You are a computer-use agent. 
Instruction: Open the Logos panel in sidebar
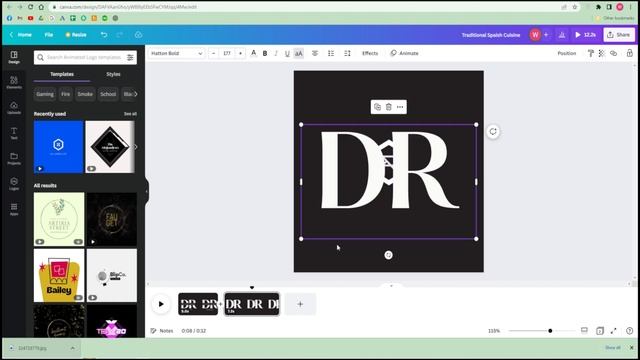14,184
